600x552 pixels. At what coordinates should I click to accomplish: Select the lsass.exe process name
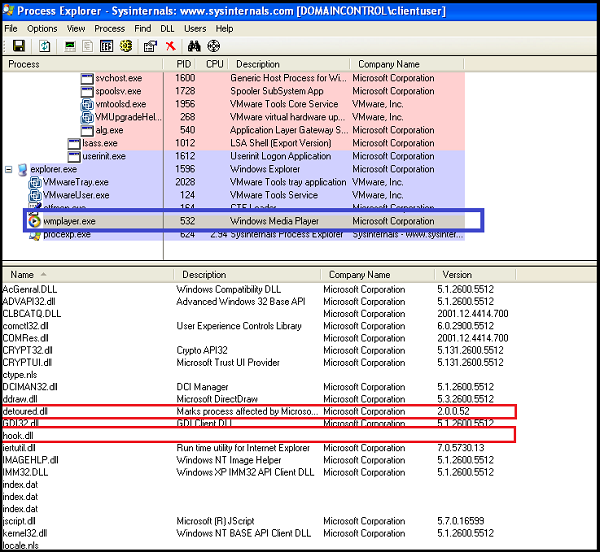point(100,143)
